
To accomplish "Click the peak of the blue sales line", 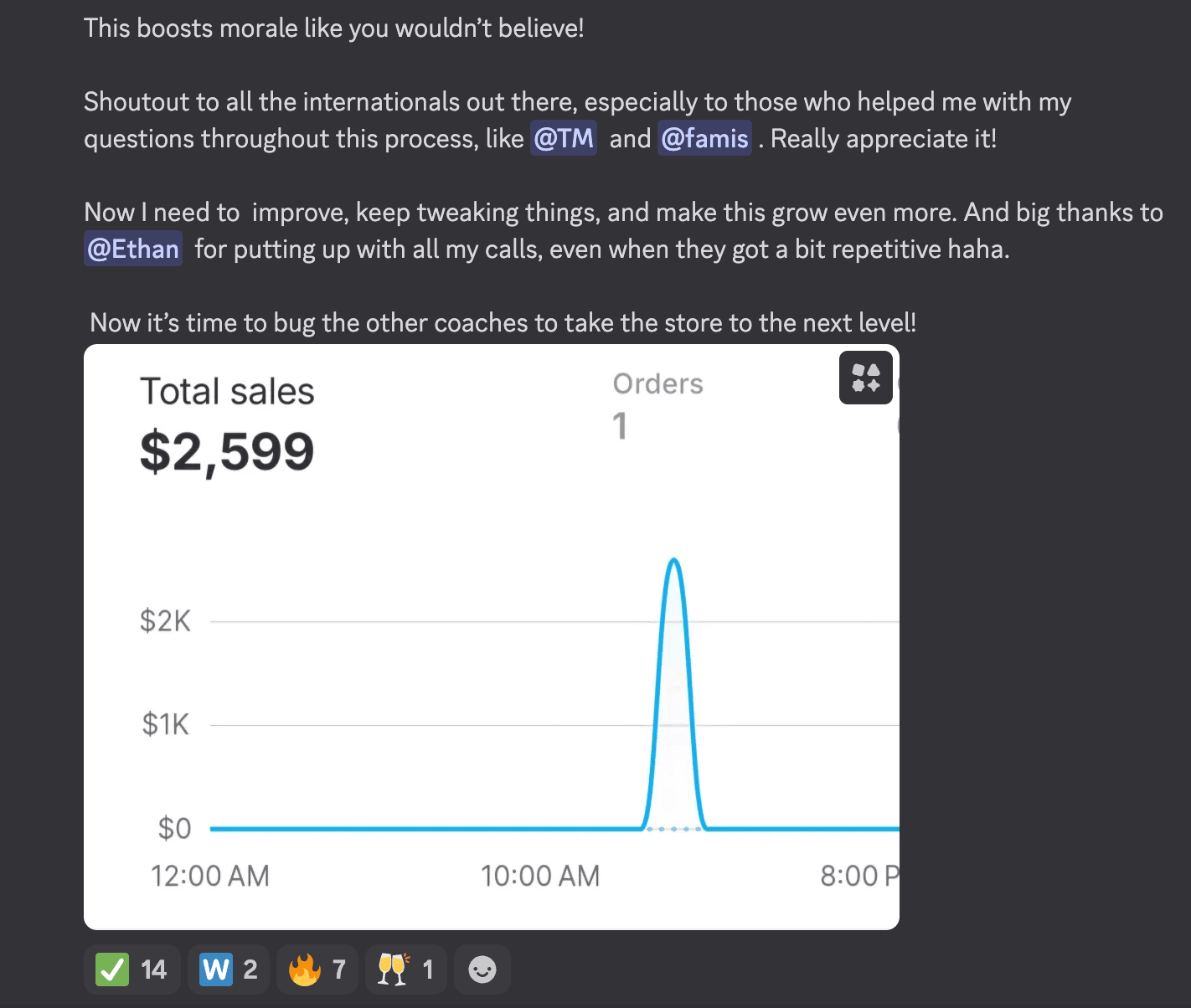I will (x=674, y=560).
